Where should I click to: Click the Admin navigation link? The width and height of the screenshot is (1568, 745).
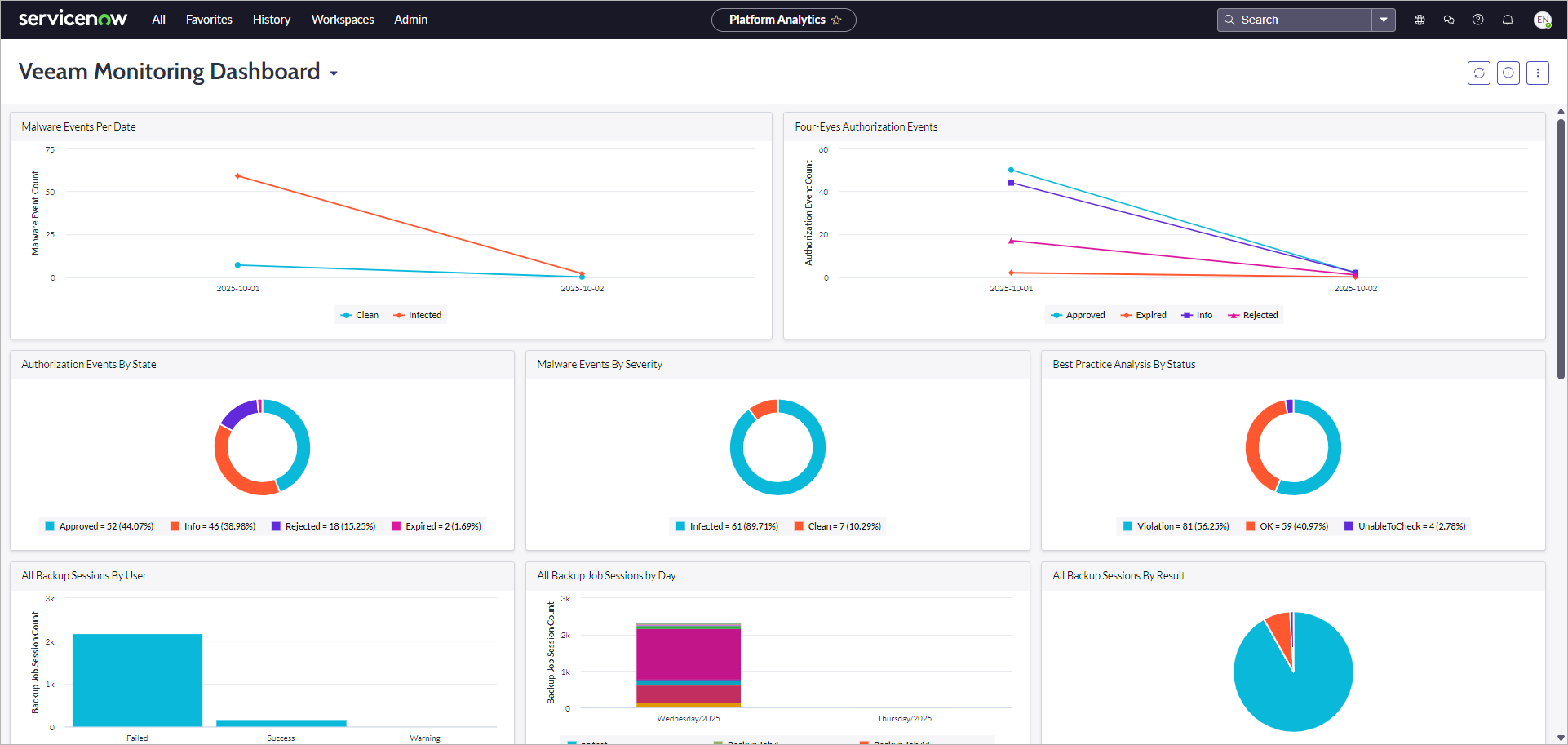[410, 20]
